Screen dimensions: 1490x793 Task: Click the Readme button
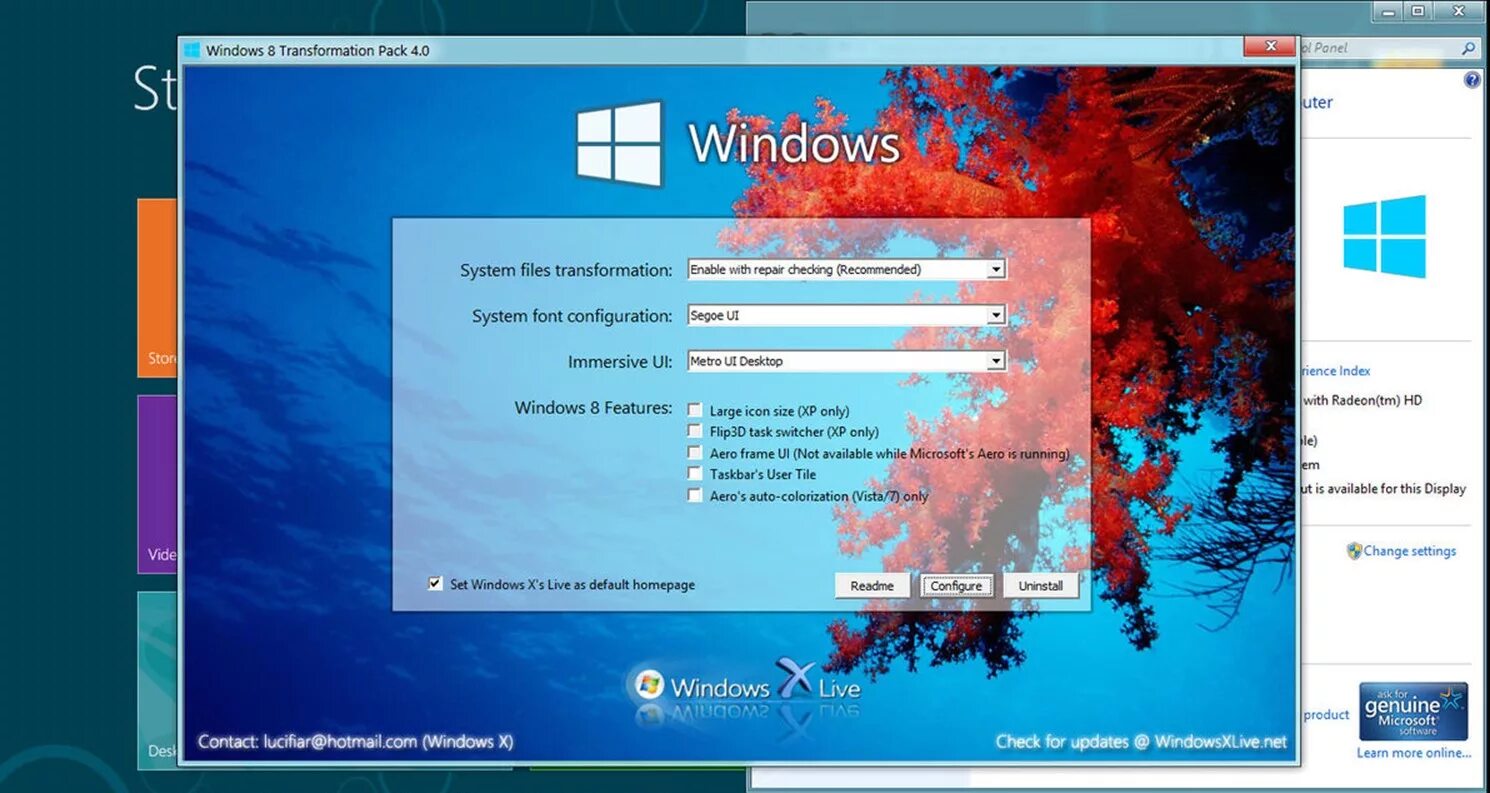point(872,585)
